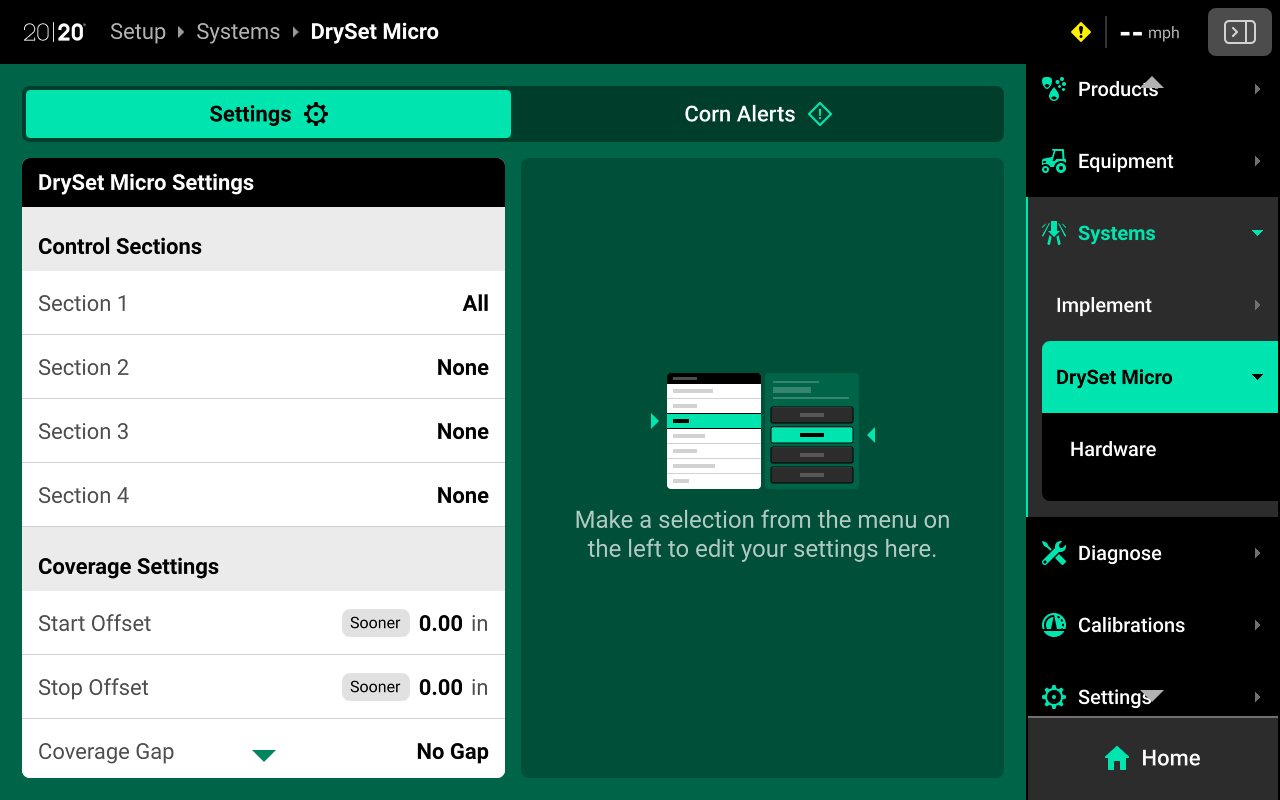The height and width of the screenshot is (800, 1280).
Task: Toggle the Start Offset Sooner button
Action: tap(375, 623)
